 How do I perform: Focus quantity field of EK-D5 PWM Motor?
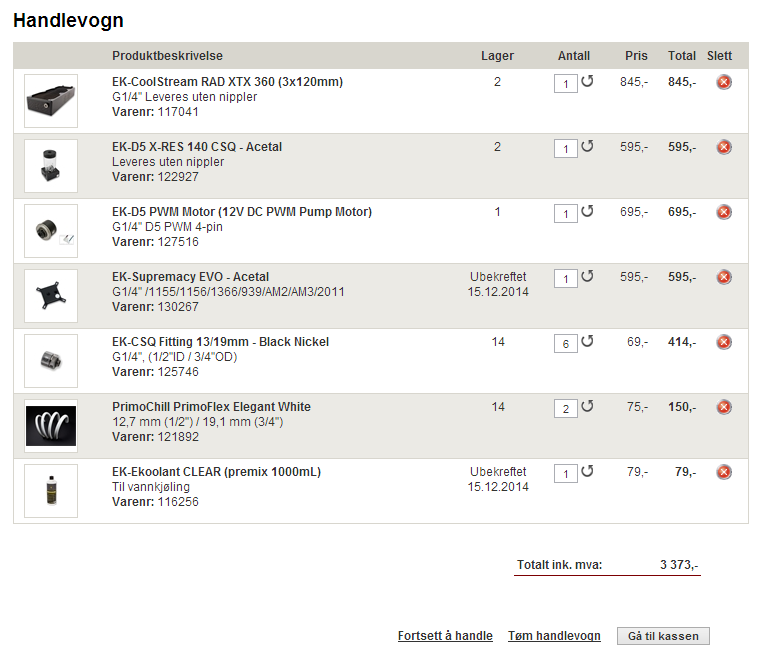[566, 214]
